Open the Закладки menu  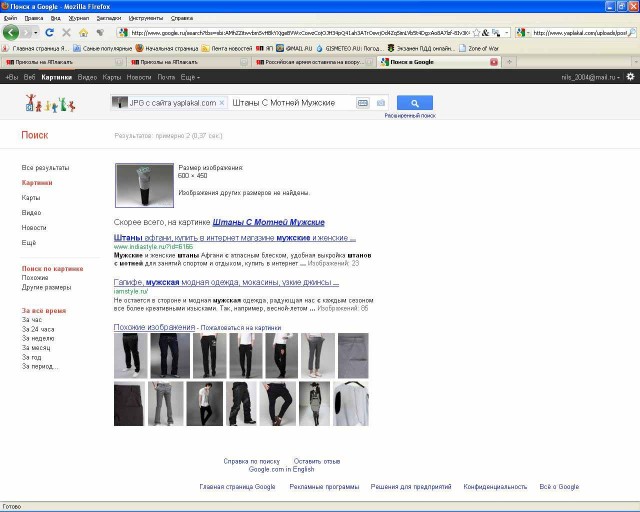[x=109, y=18]
